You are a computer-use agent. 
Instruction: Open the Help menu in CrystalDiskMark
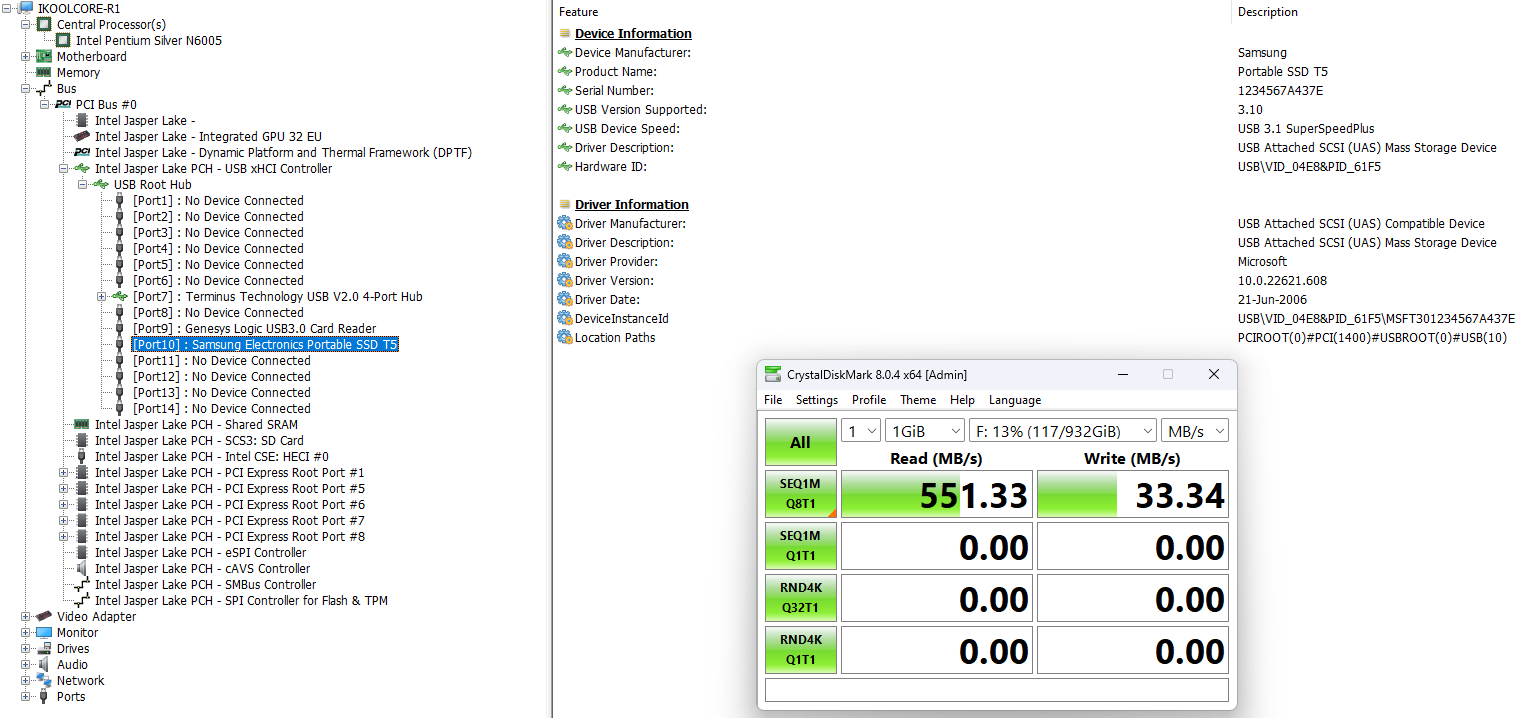coord(962,400)
